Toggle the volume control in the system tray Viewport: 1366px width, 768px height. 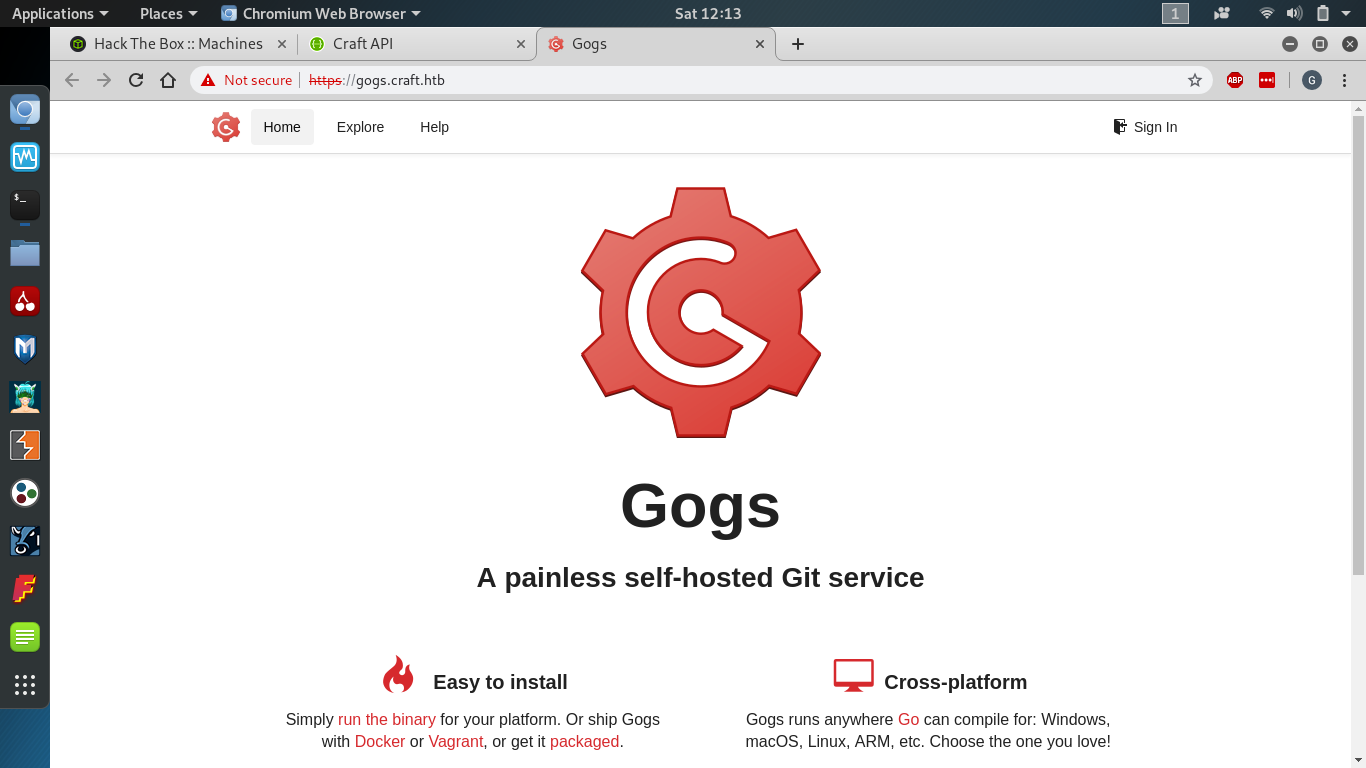tap(1293, 13)
